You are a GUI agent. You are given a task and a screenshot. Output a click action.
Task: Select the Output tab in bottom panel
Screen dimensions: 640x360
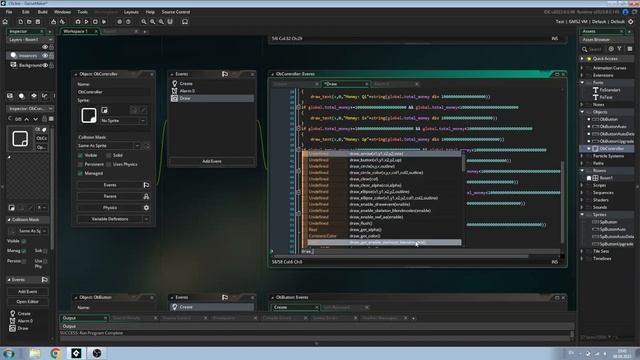pyautogui.click(x=69, y=318)
